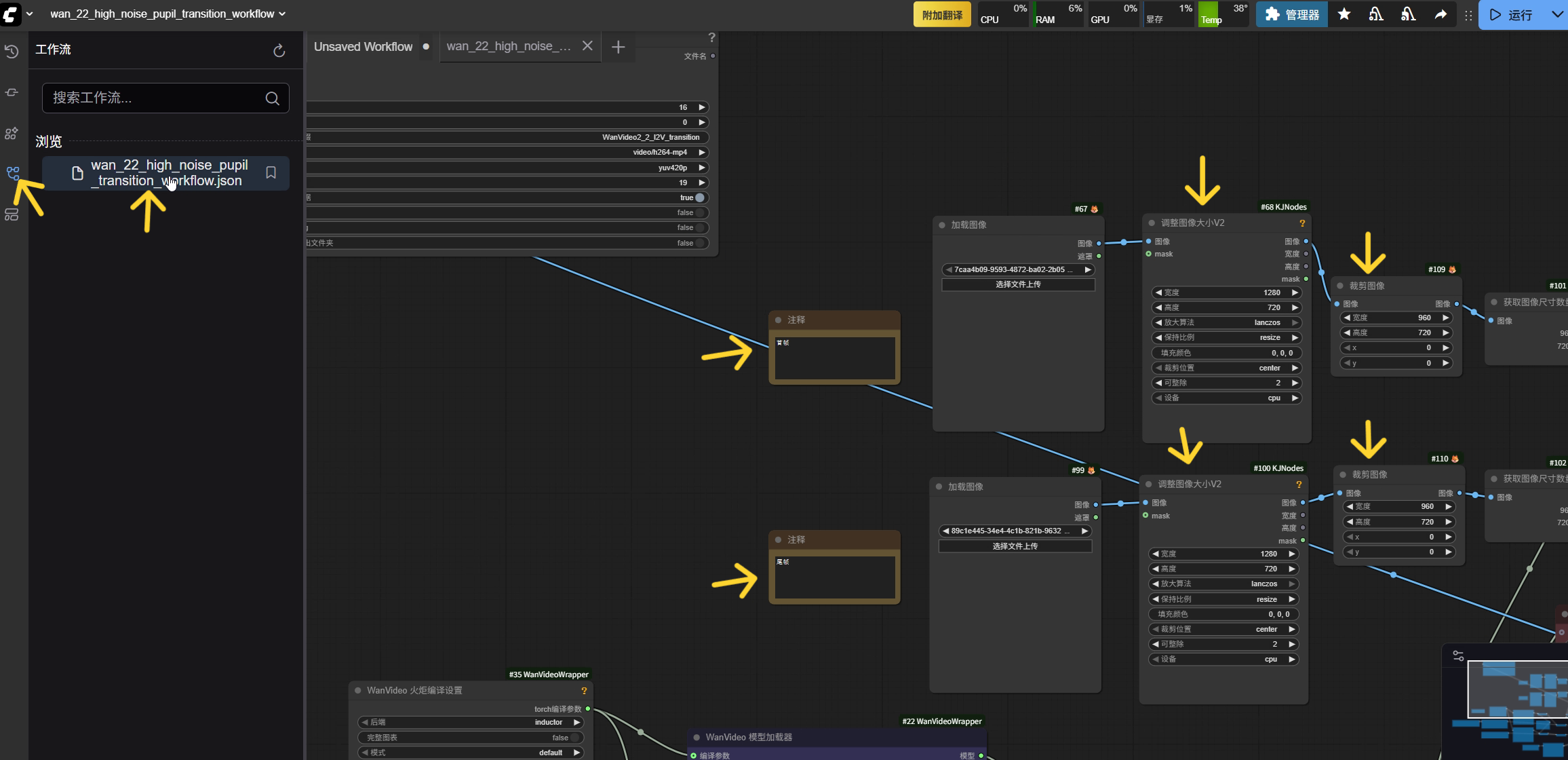The height and width of the screenshot is (760, 1568).
Task: Toggle the true switch in video node
Action: [x=699, y=198]
